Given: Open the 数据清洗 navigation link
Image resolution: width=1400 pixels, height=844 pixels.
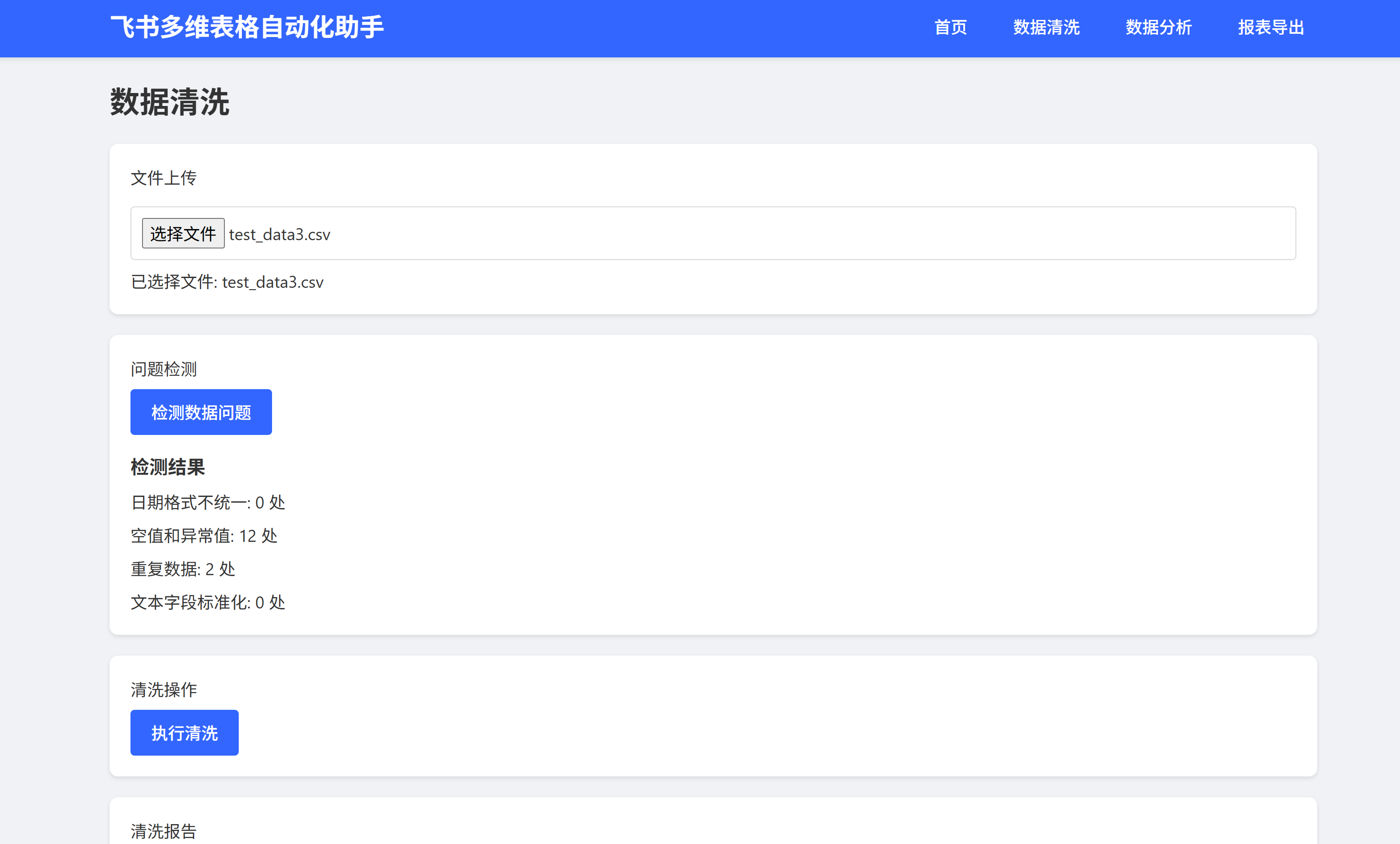Looking at the screenshot, I should 1046,27.
